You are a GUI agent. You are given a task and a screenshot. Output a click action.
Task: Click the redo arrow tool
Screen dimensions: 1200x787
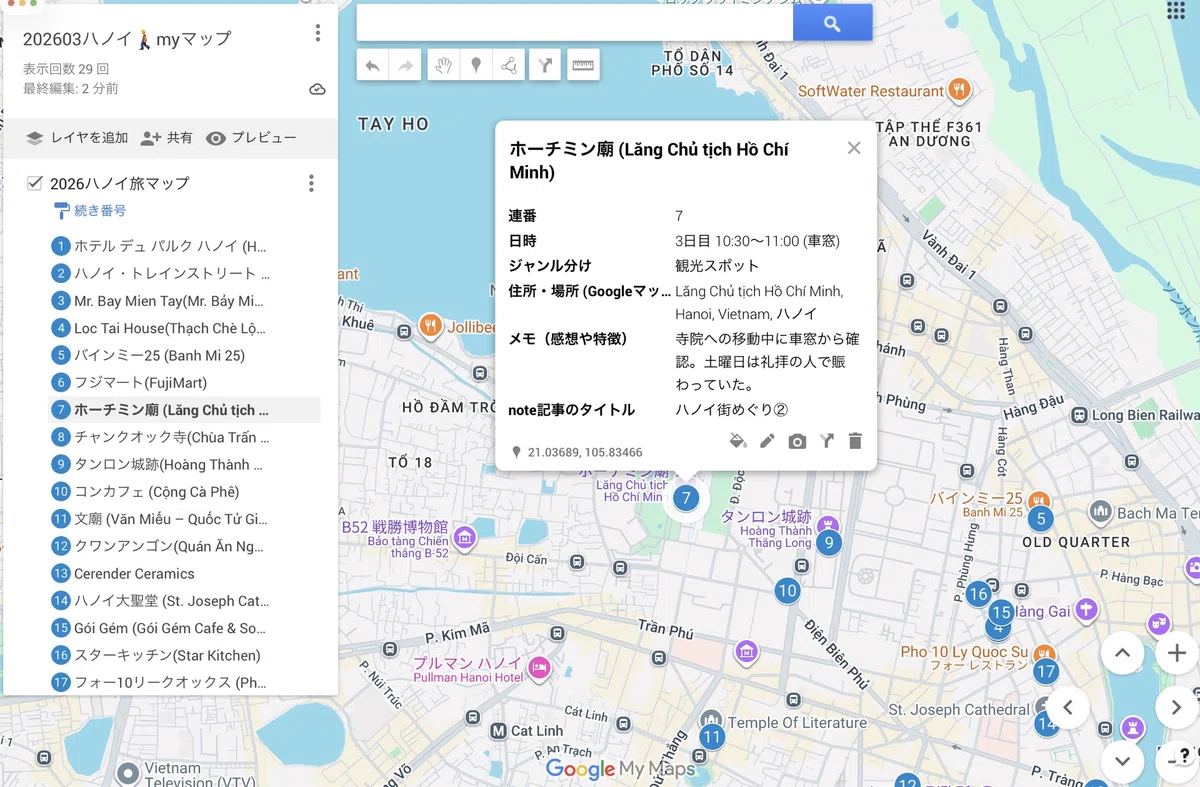pyautogui.click(x=406, y=66)
